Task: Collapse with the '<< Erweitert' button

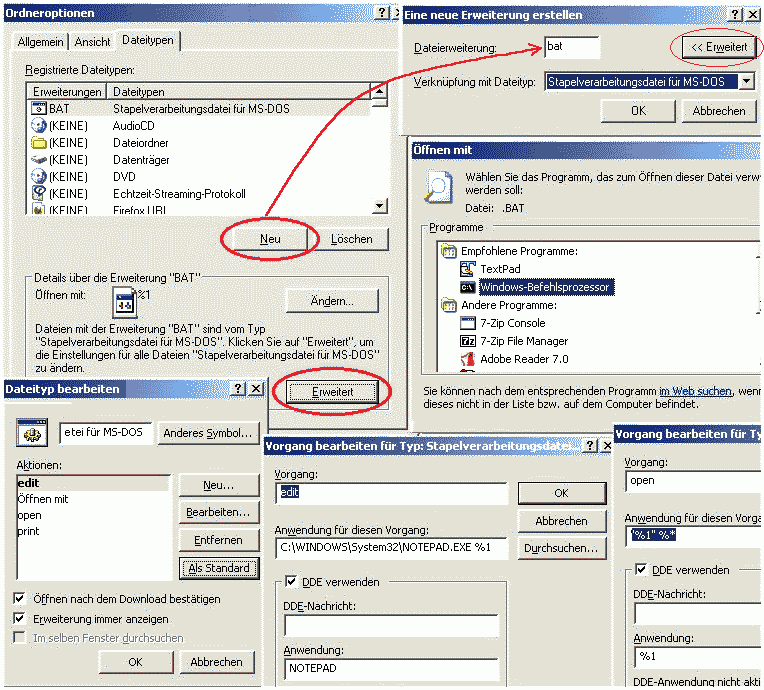Action: click(x=714, y=47)
